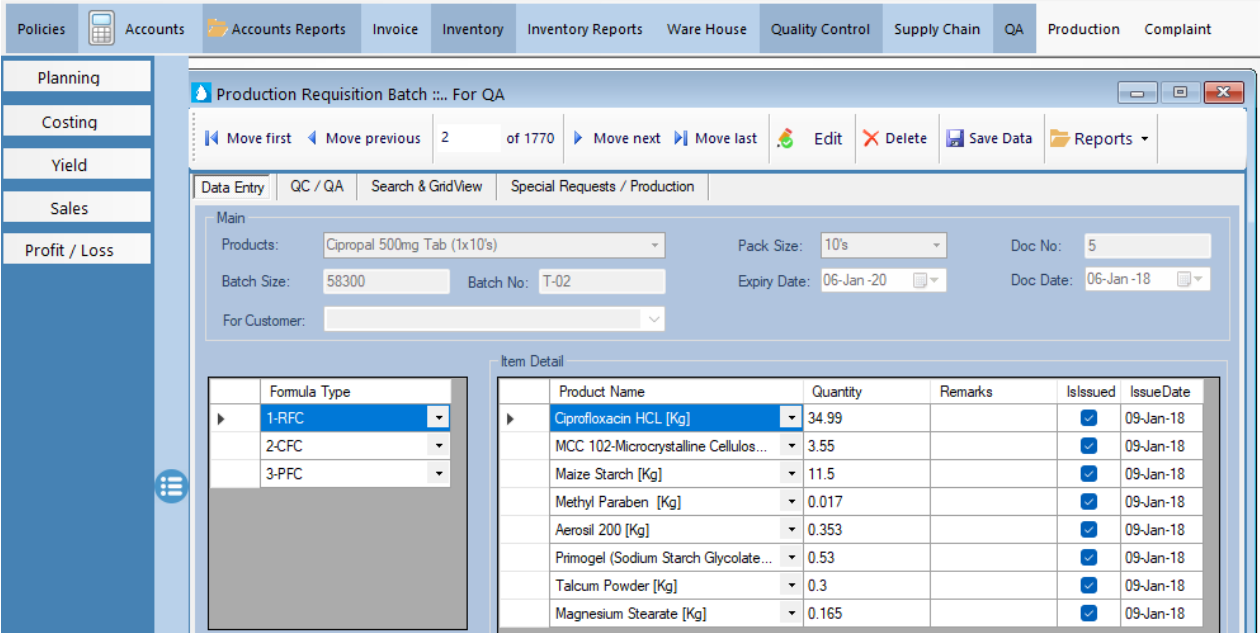Screen dimensions: 1260x633
Task: Toggle IsIssued checkbox for Maize Starch
Action: click(x=1089, y=474)
